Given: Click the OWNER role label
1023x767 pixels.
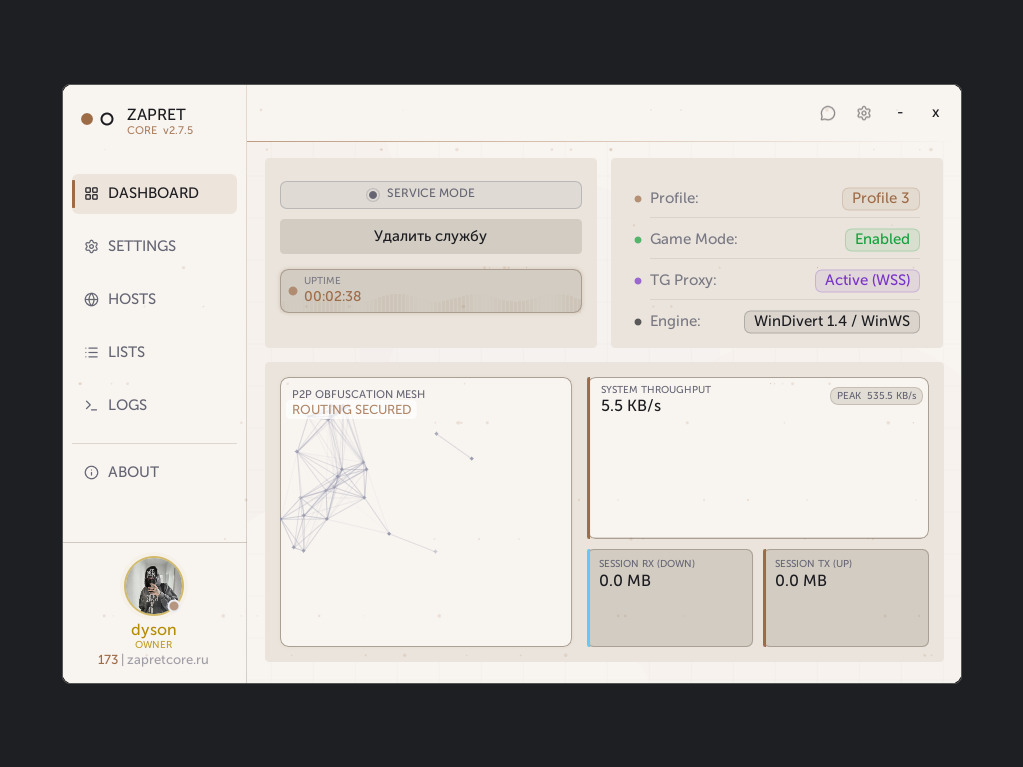Looking at the screenshot, I should point(154,644).
